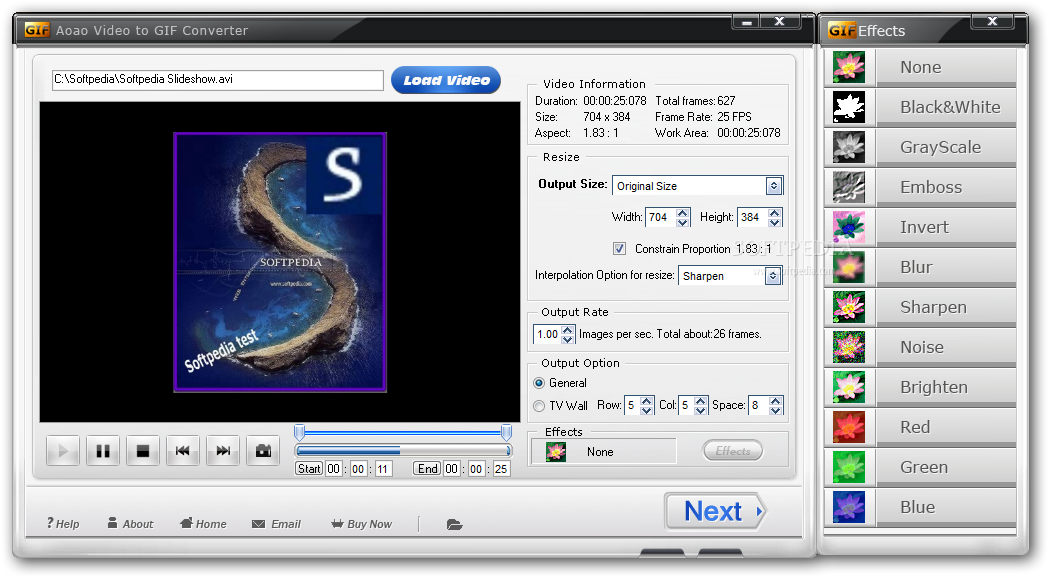Image resolution: width=1049 pixels, height=578 pixels.
Task: Select the General output option
Action: tap(539, 383)
